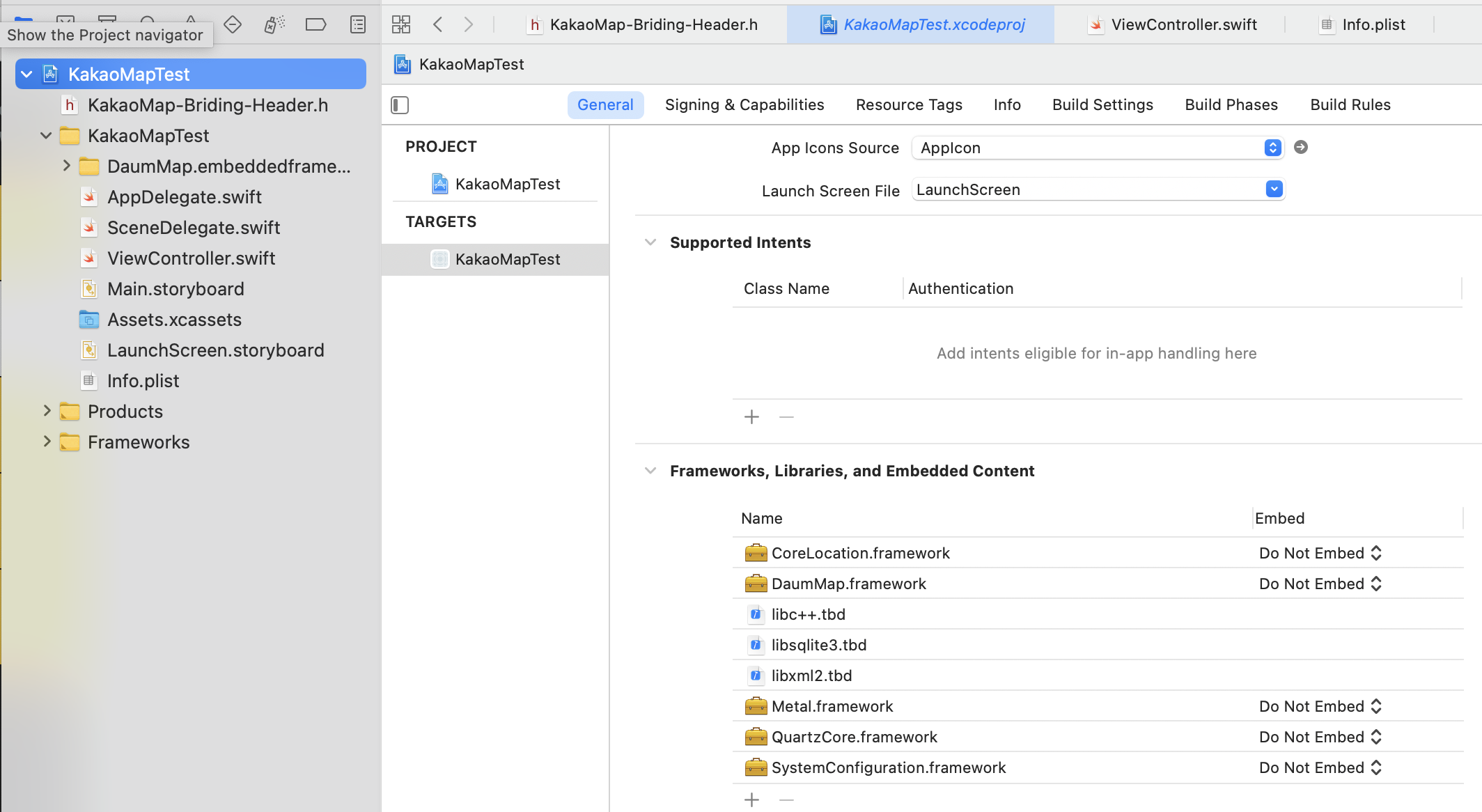Expand the Frameworks folder
Viewport: 1482px width, 812px height.
coord(47,442)
